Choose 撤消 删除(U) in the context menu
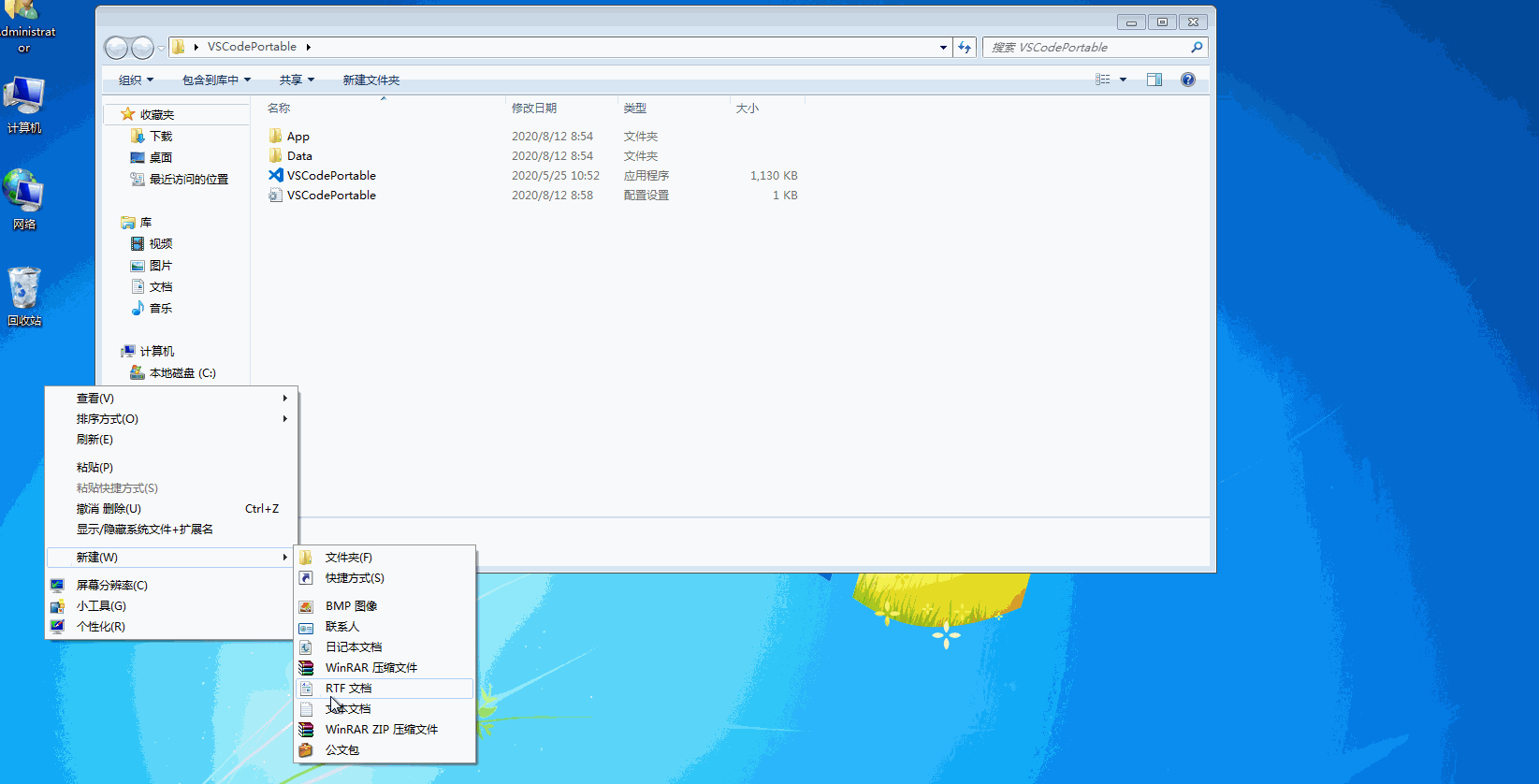1539x784 pixels. pyautogui.click(x=171, y=509)
